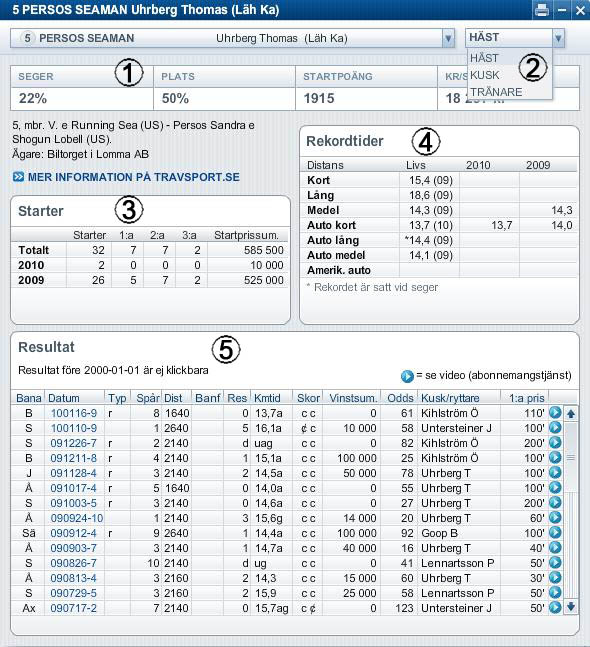Image resolution: width=590 pixels, height=647 pixels.
Task: Click driver name Goop B
Action: coord(439,533)
